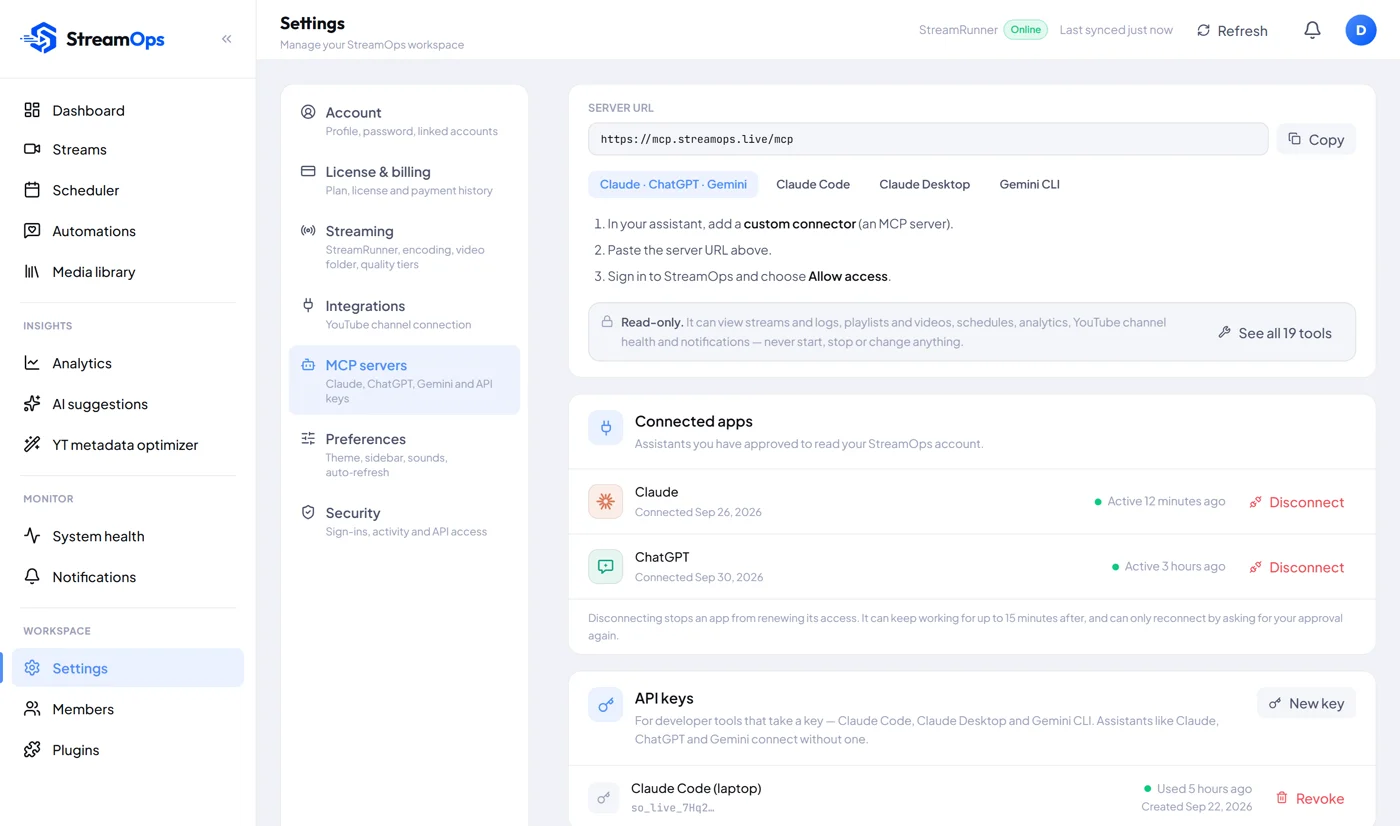The image size is (1400, 826).
Task: Disconnect the Claude app
Action: (1297, 502)
